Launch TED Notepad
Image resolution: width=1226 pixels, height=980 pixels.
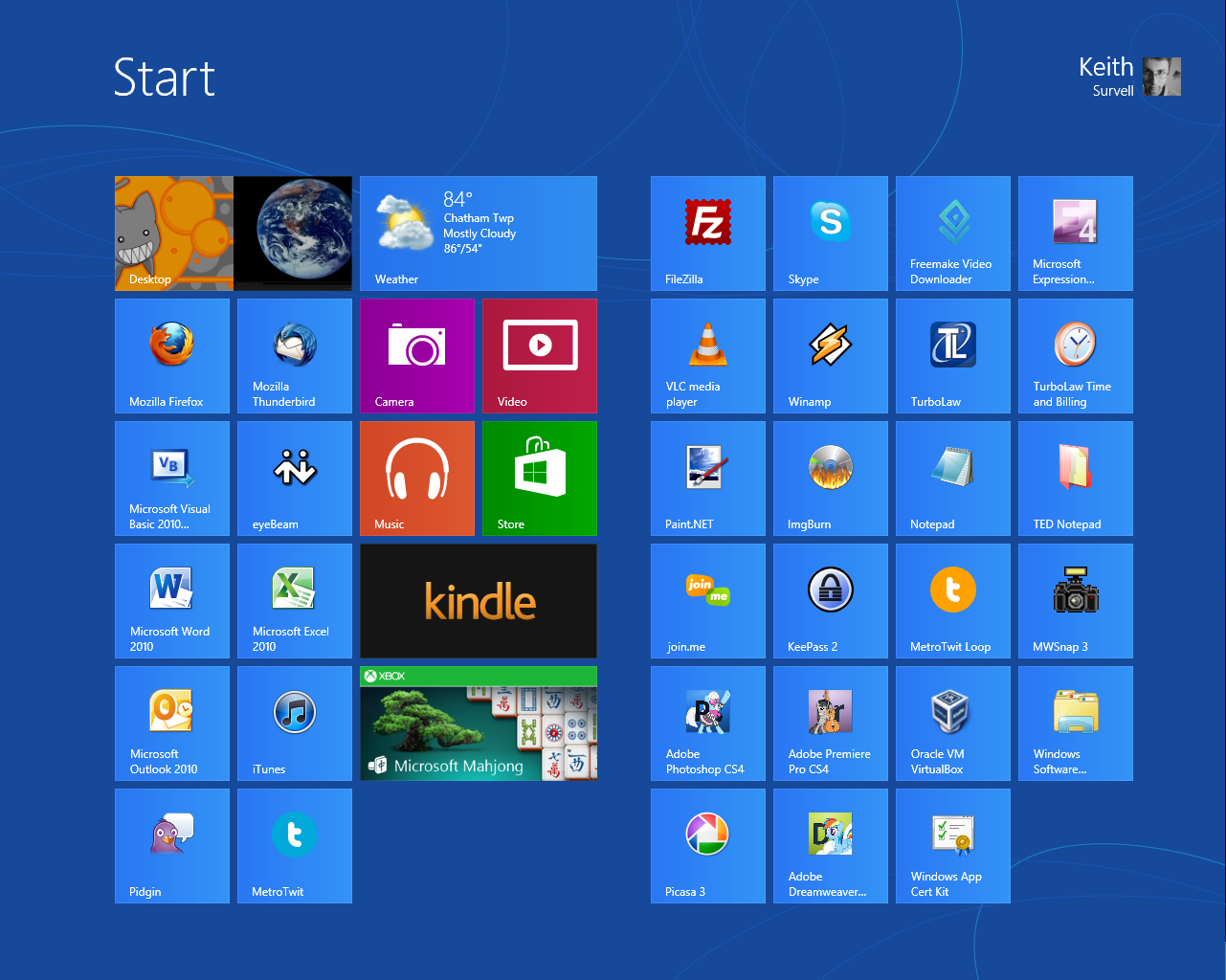pos(1076,479)
